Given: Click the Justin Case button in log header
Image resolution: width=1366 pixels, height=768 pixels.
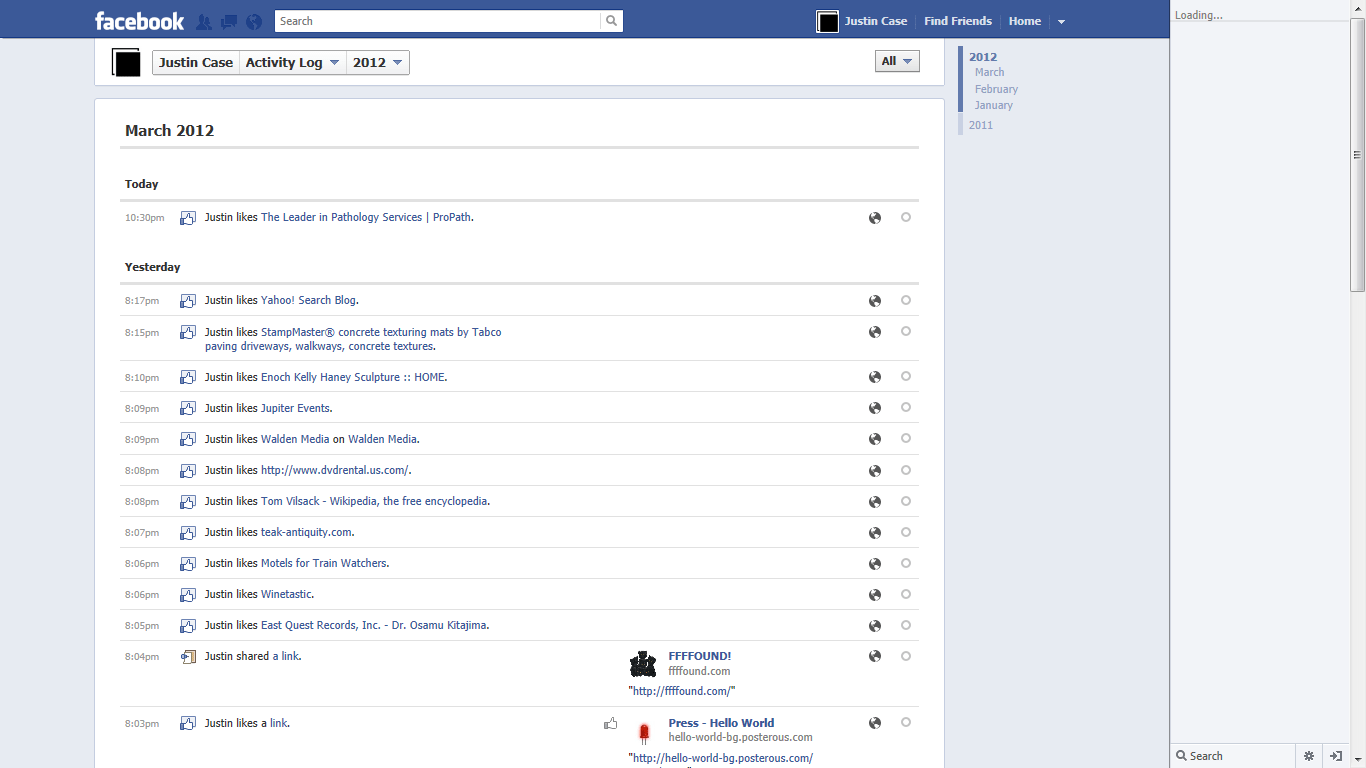Looking at the screenshot, I should pos(196,63).
